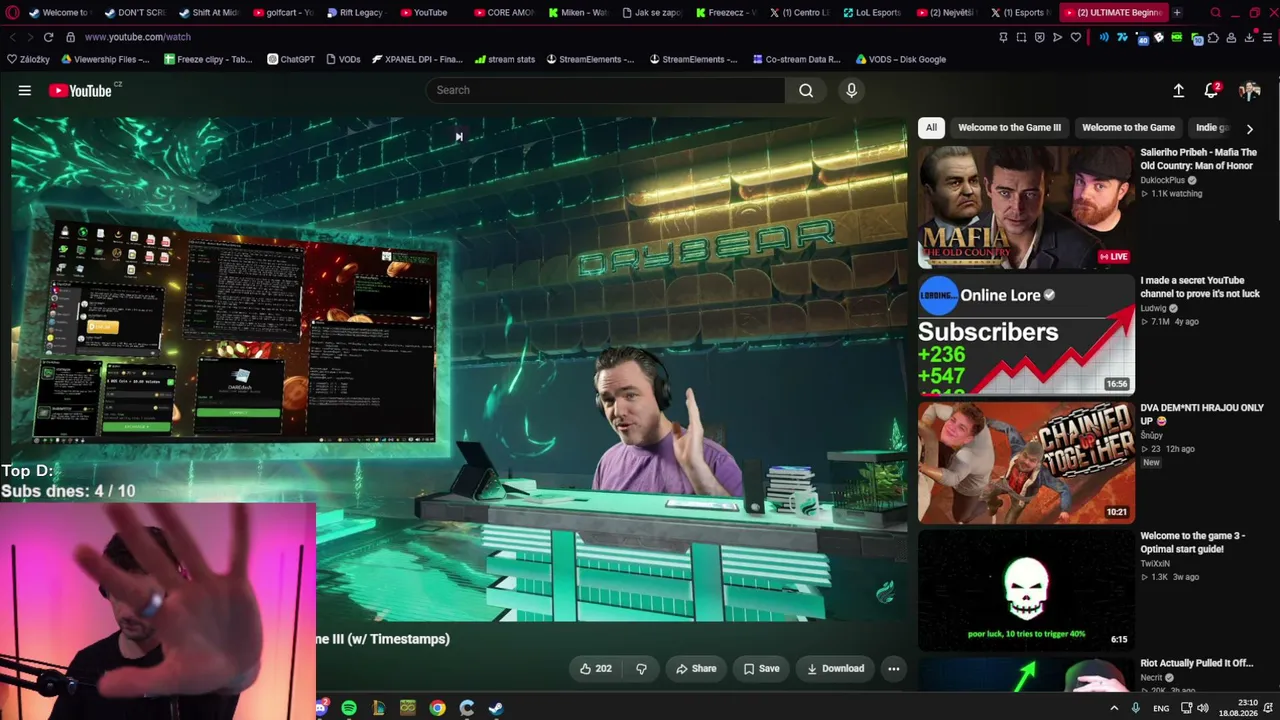
Task: Open Steam from the taskbar
Action: 496,708
